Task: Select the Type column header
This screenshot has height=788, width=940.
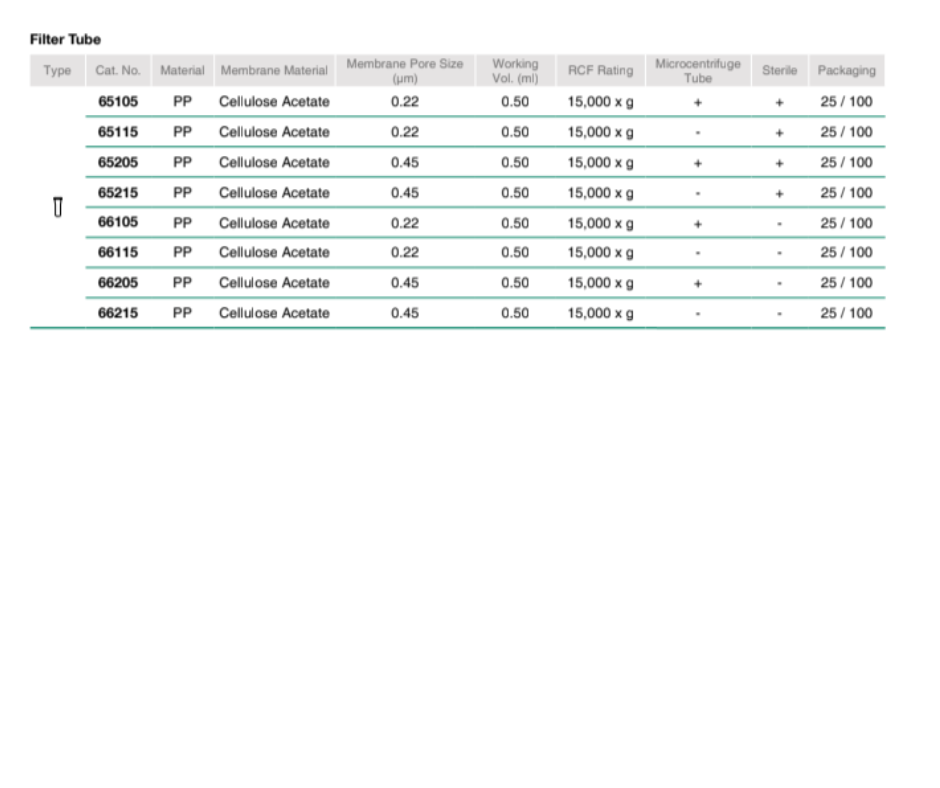Action: coord(57,70)
